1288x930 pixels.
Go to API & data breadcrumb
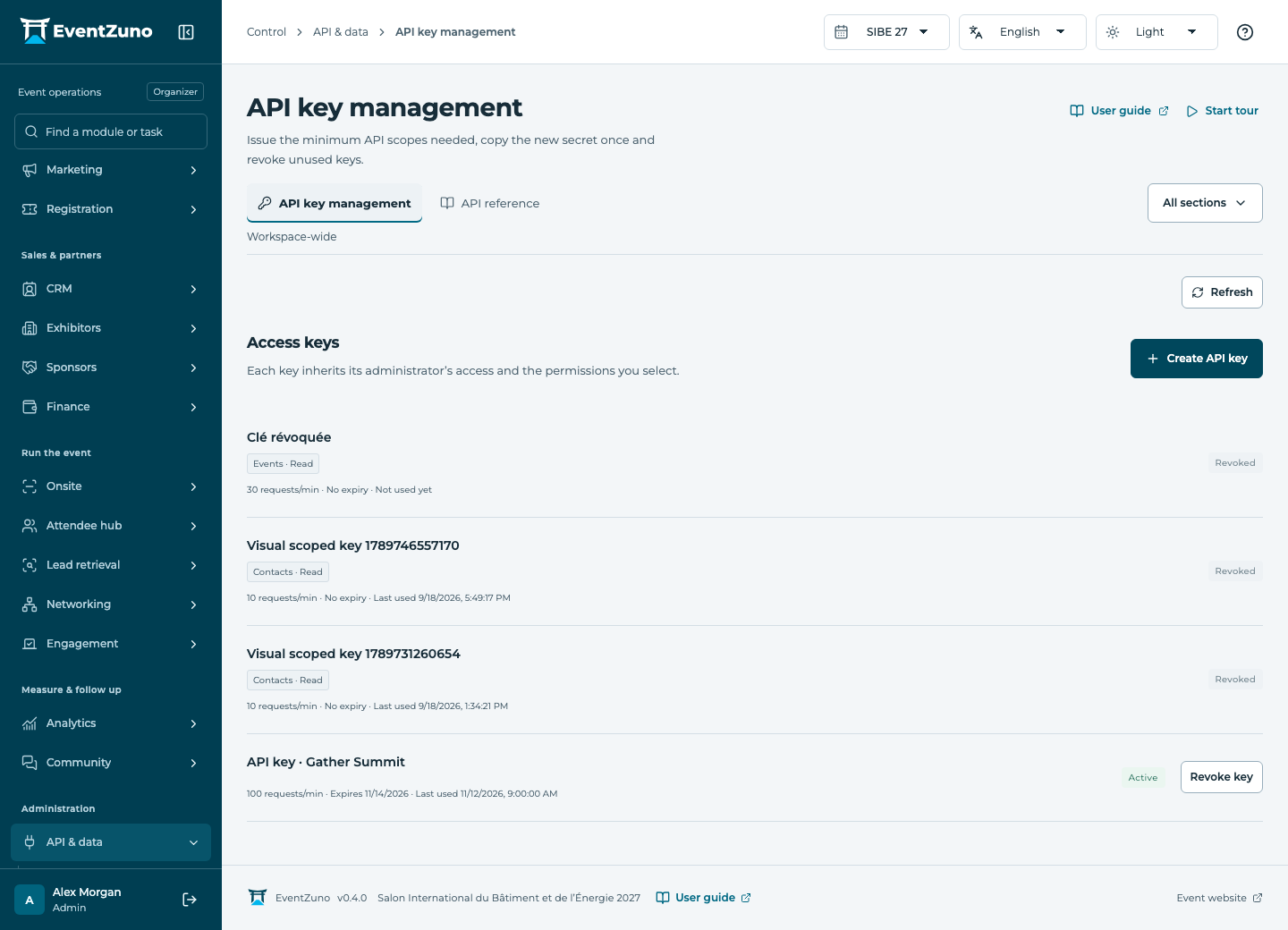pos(341,32)
